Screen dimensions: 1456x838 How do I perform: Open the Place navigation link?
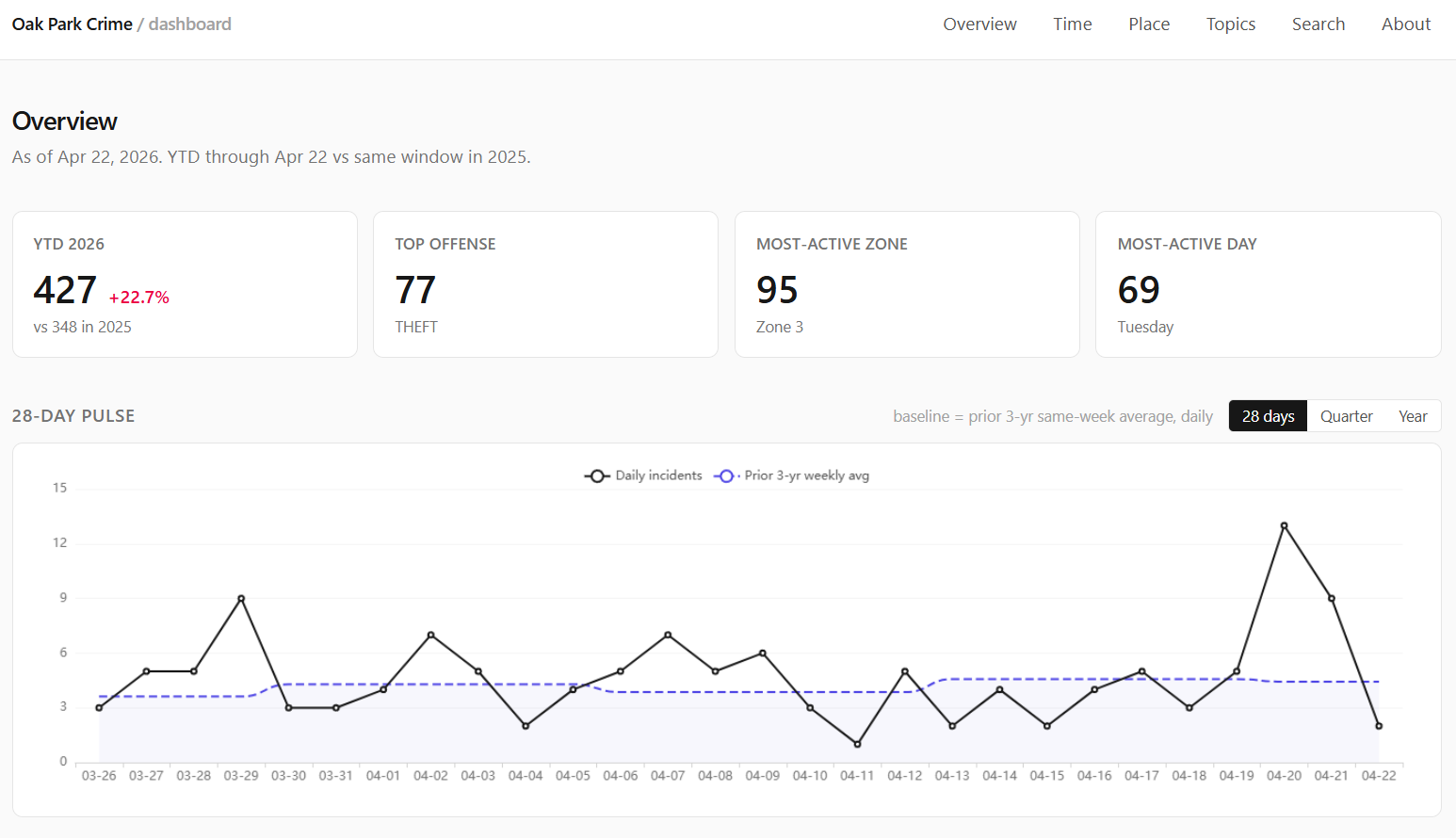pyautogui.click(x=1149, y=24)
